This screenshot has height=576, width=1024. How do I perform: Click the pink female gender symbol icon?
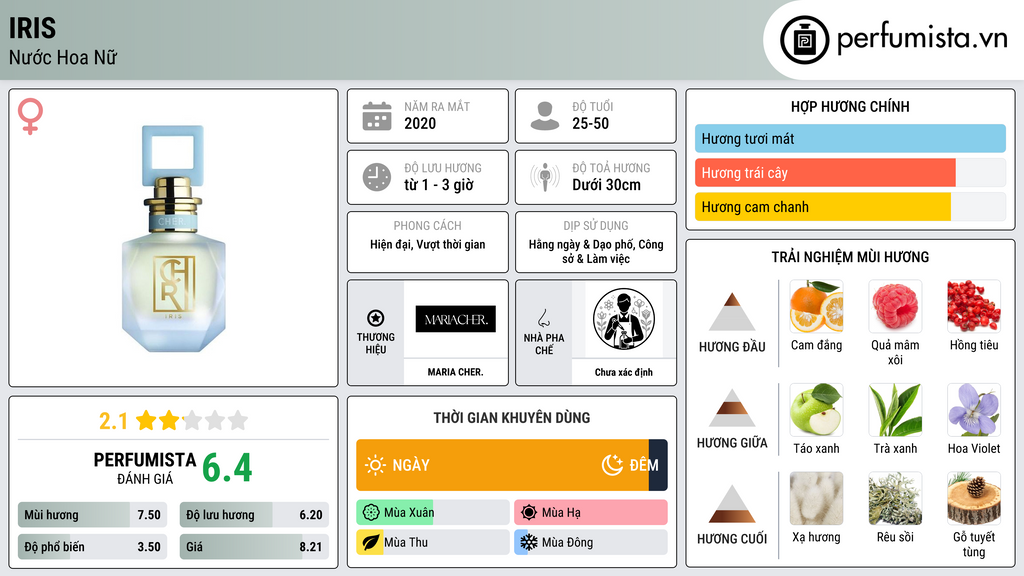coord(30,116)
